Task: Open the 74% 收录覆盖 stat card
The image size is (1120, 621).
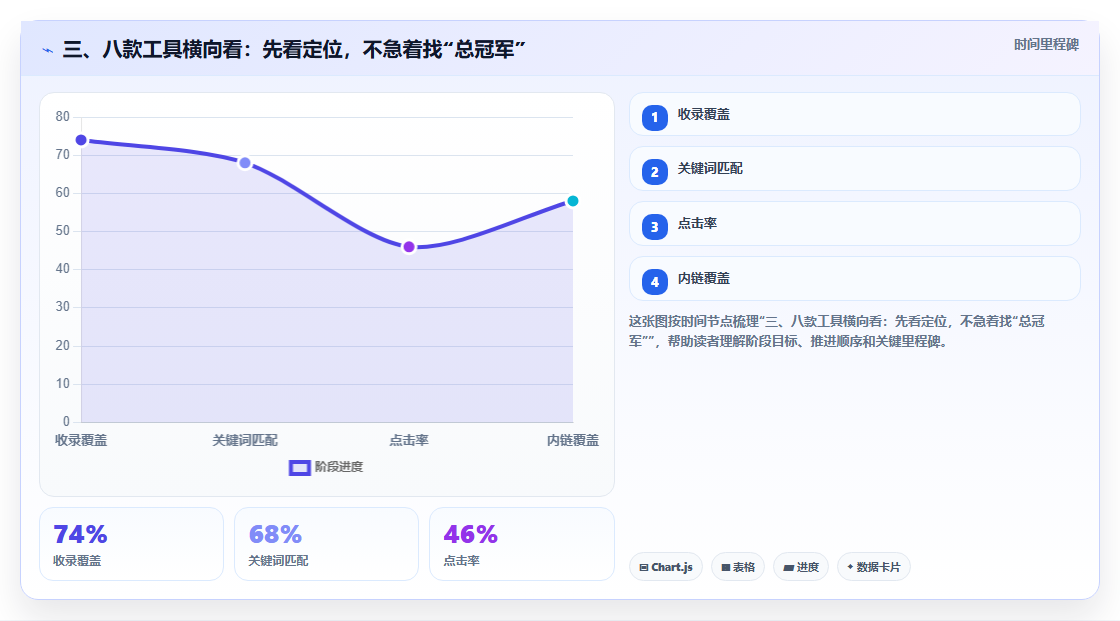Action: 131,544
